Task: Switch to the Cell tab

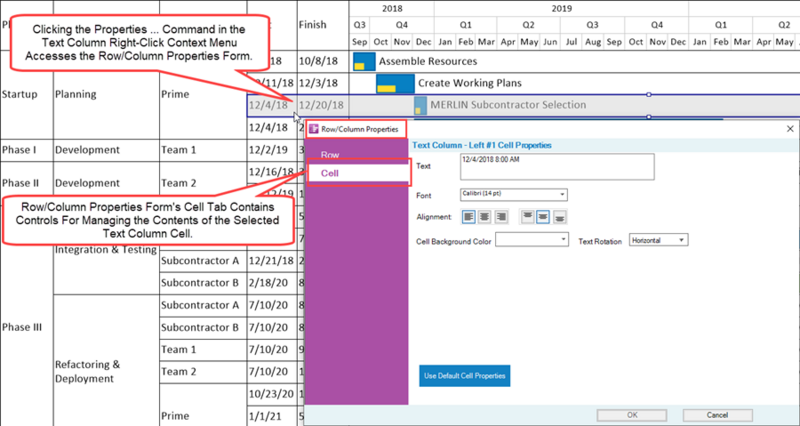Action: tap(359, 173)
